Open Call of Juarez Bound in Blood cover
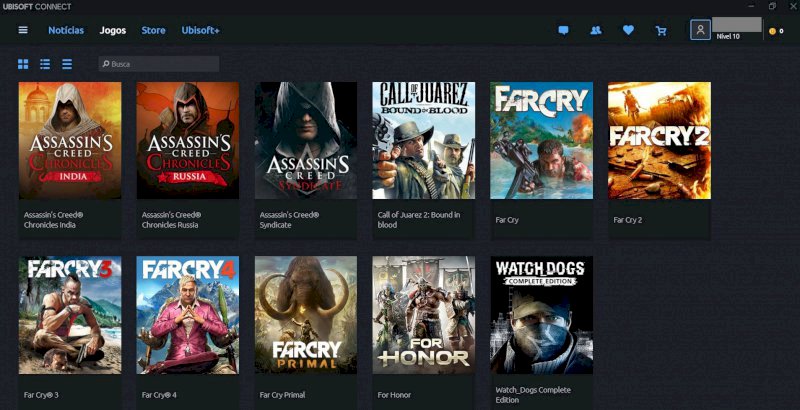This screenshot has width=800, height=410. point(423,140)
